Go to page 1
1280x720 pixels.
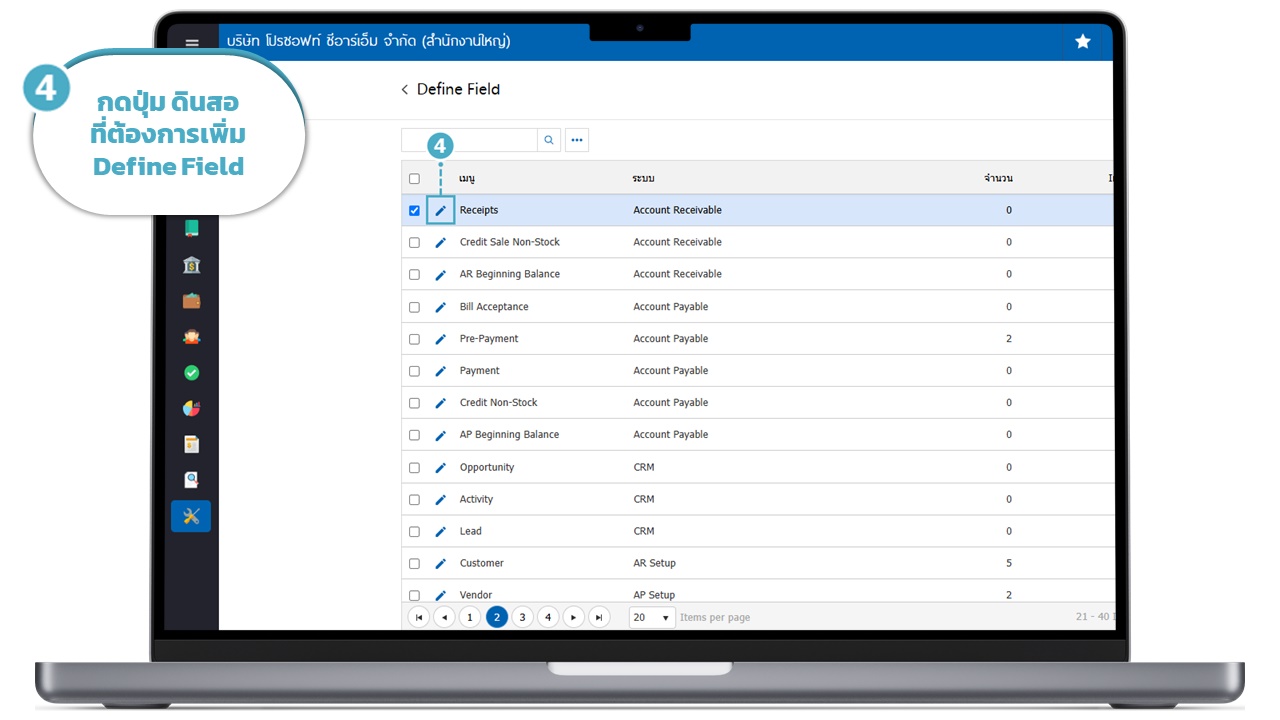(x=470, y=617)
